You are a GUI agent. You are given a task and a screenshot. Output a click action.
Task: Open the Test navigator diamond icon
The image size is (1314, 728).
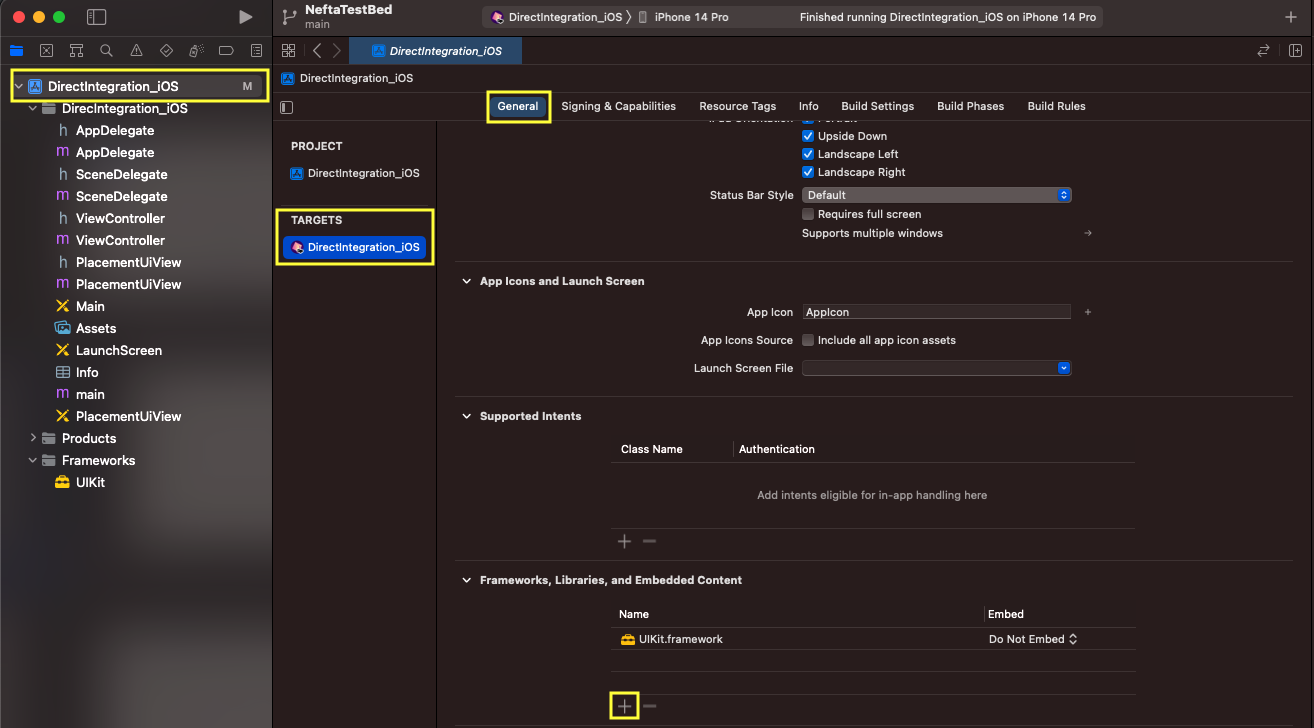point(166,50)
